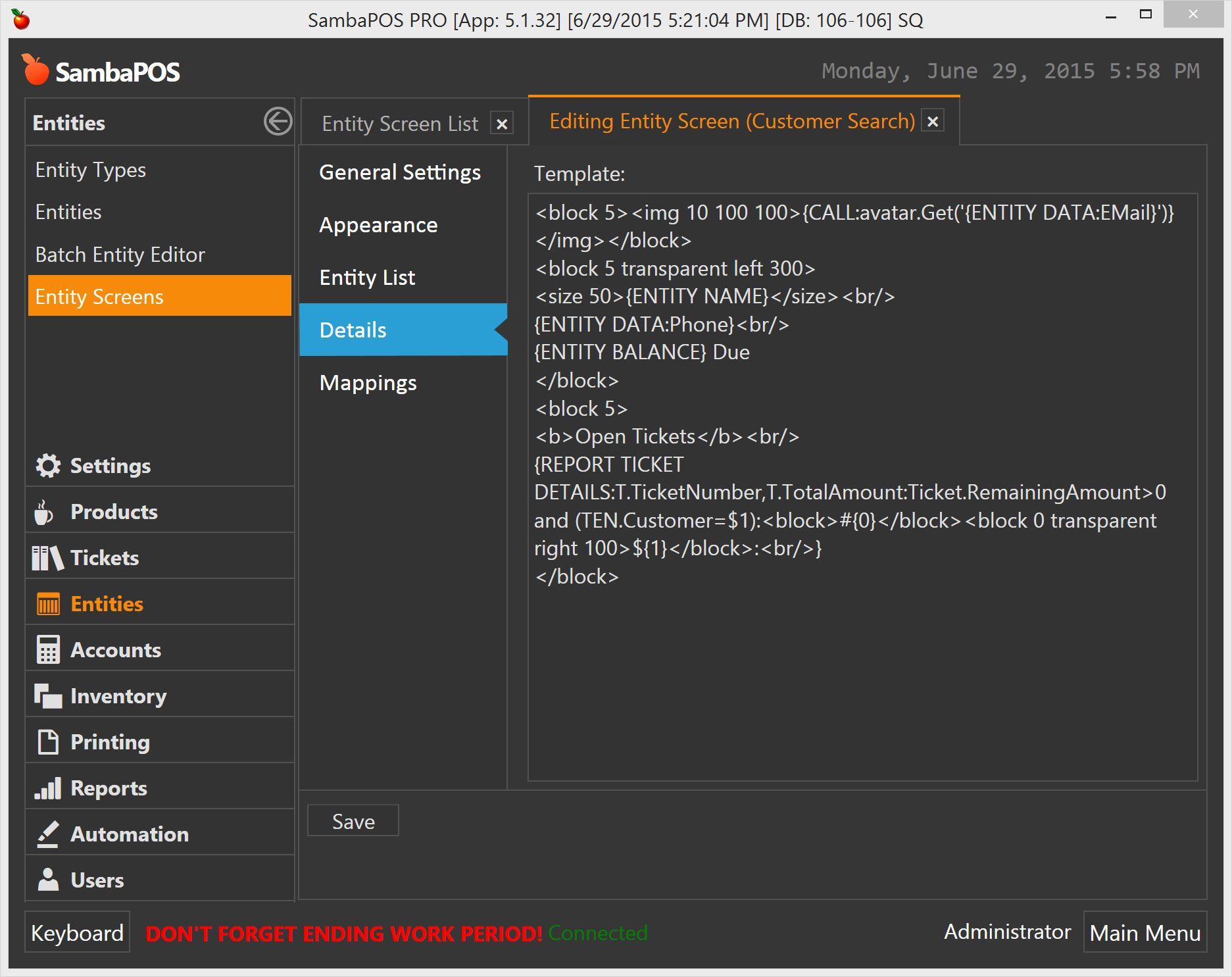Screen dimensions: 1232x977
Task: Close the Editing Entity Screen tab
Action: click(x=932, y=121)
